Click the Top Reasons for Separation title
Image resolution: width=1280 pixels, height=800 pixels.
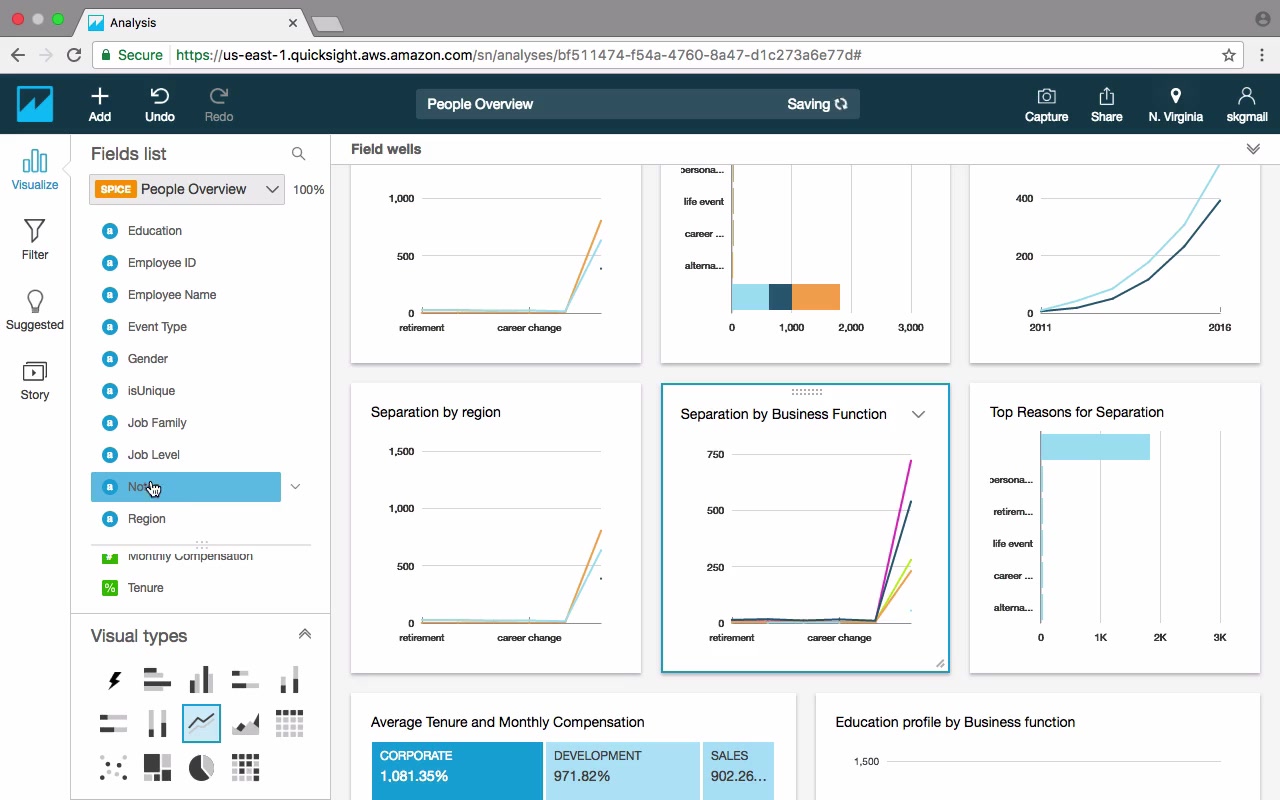(x=1077, y=412)
